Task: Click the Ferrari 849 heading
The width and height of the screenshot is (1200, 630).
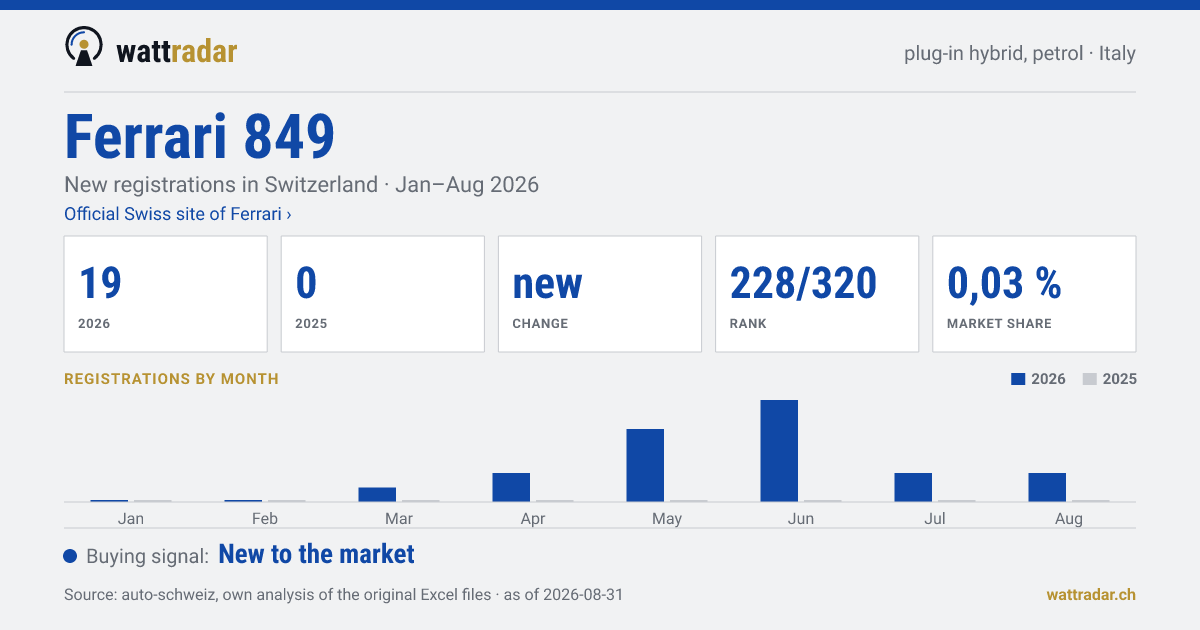Action: click(199, 137)
